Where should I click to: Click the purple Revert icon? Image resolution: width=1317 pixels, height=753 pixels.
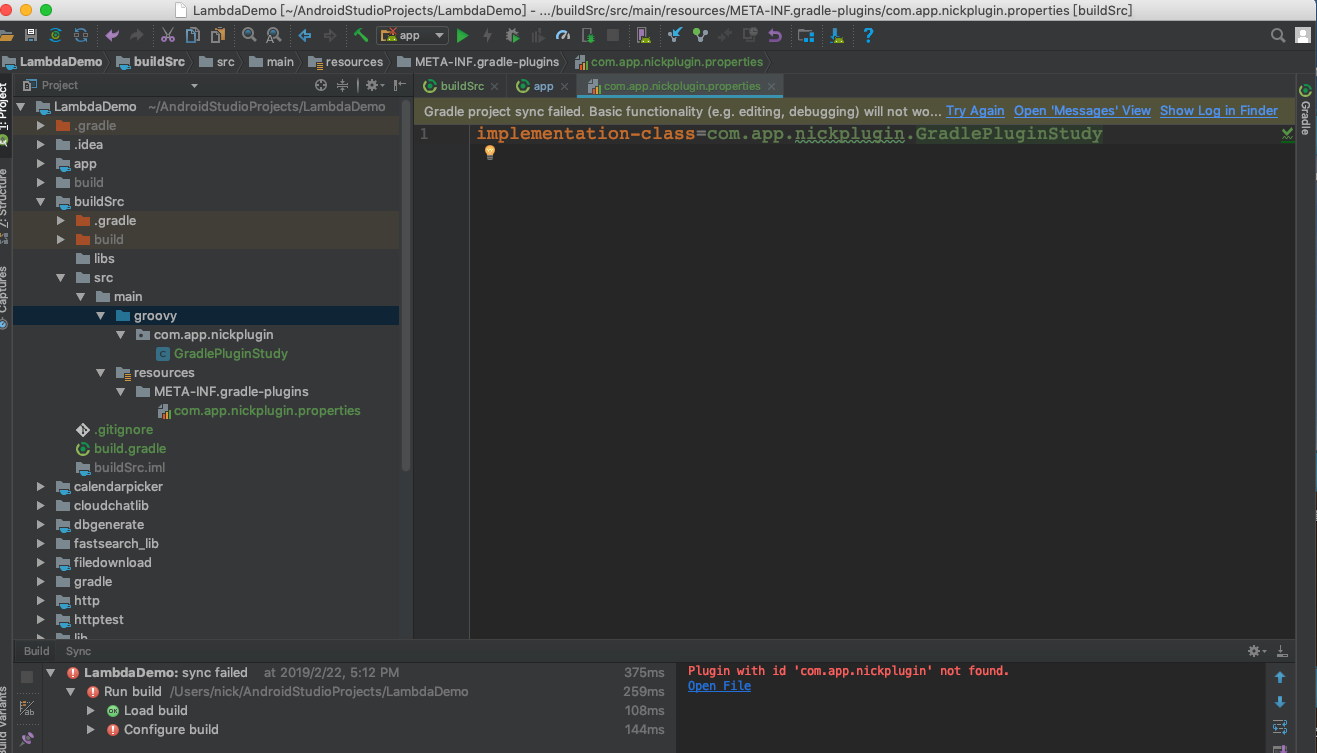pyautogui.click(x=774, y=35)
